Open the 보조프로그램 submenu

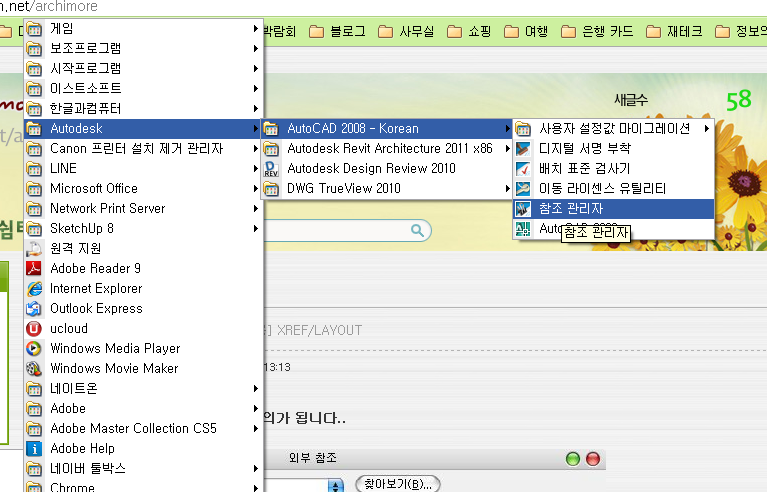tap(143, 48)
